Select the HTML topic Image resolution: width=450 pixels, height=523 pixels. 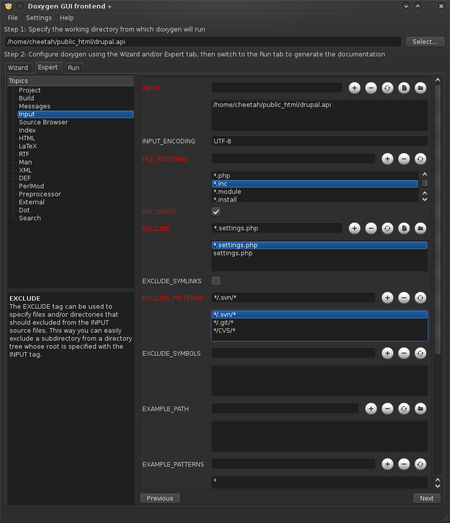coord(27,138)
